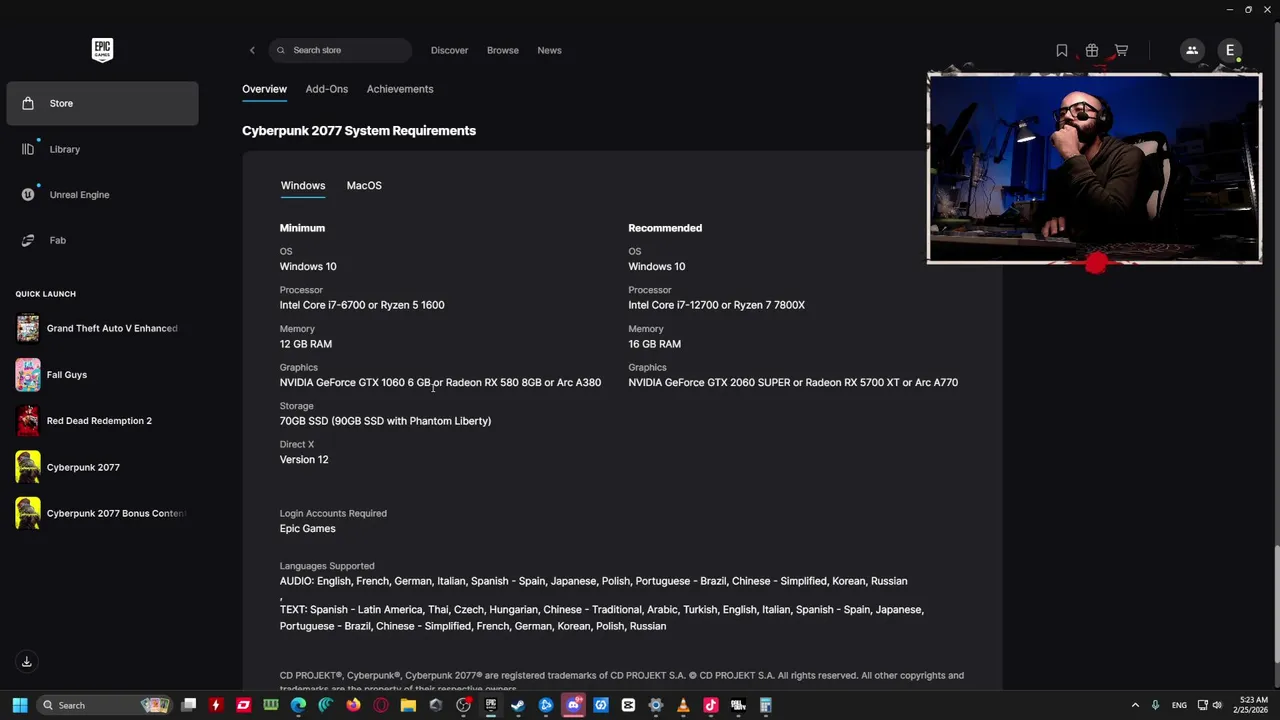Open Steam from taskbar
The height and width of the screenshot is (720, 1280).
tap(518, 705)
